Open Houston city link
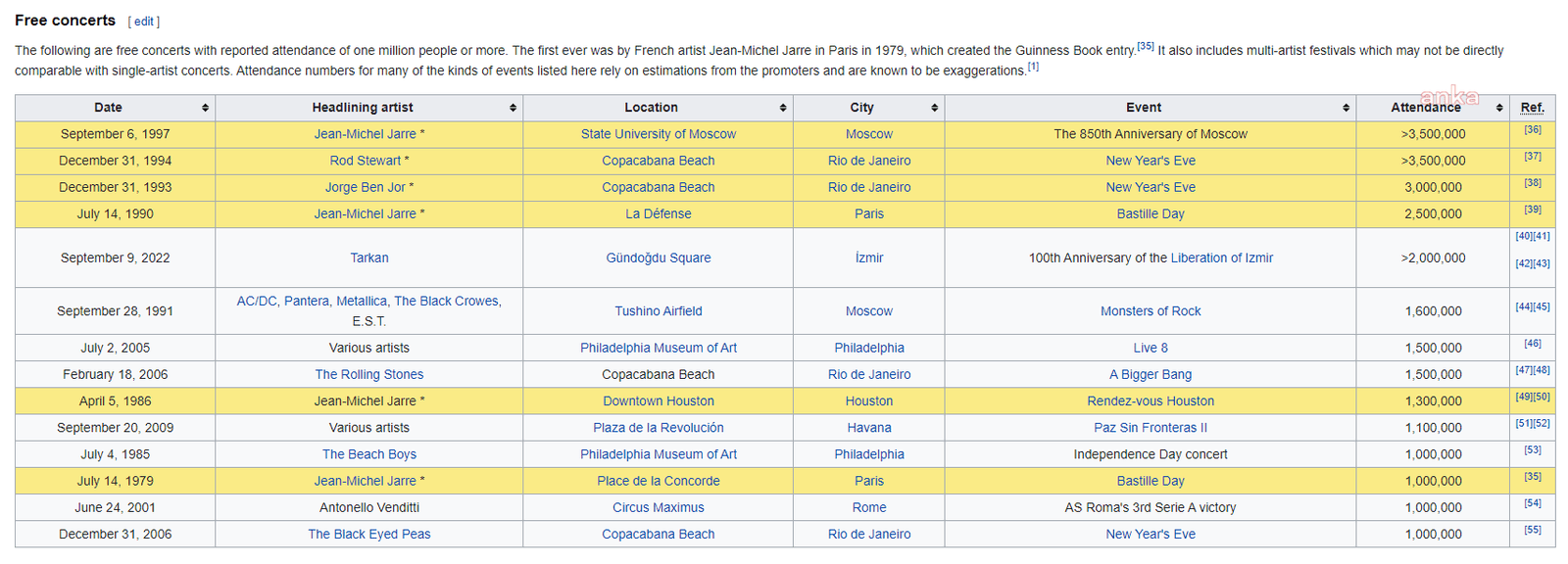 [x=869, y=400]
